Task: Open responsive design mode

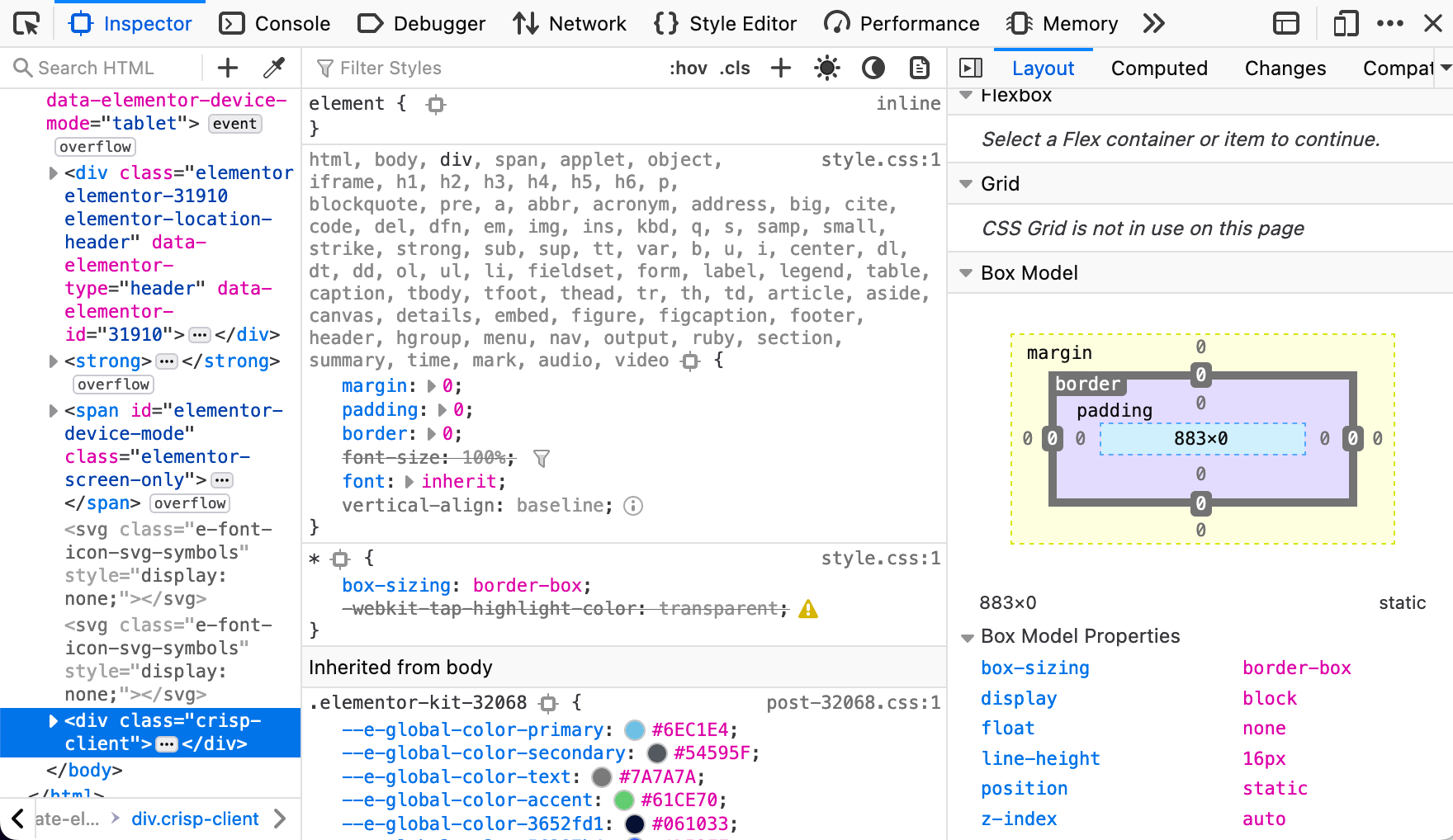Action: click(1345, 24)
